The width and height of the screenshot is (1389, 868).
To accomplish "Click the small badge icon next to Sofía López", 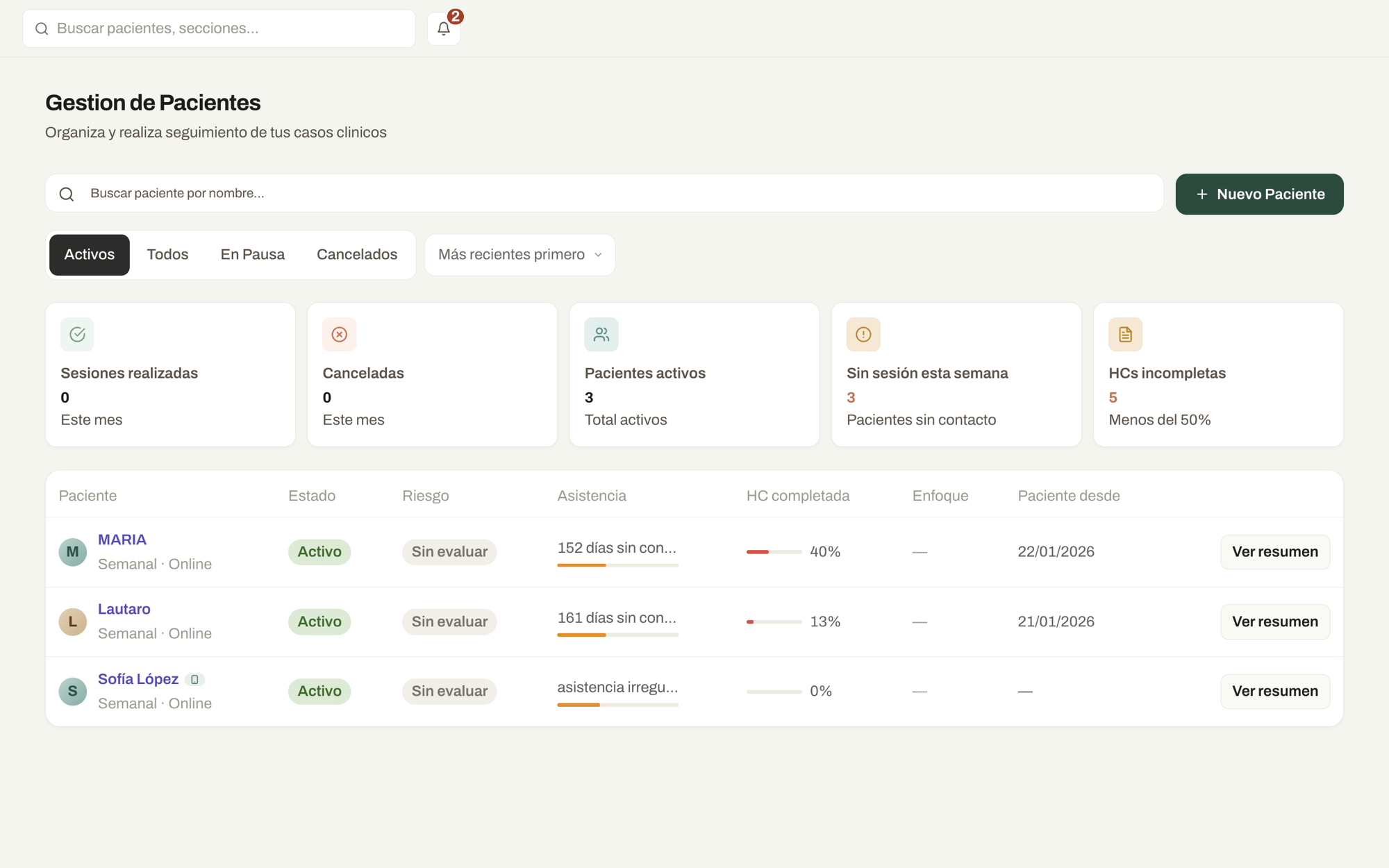I will coord(194,680).
